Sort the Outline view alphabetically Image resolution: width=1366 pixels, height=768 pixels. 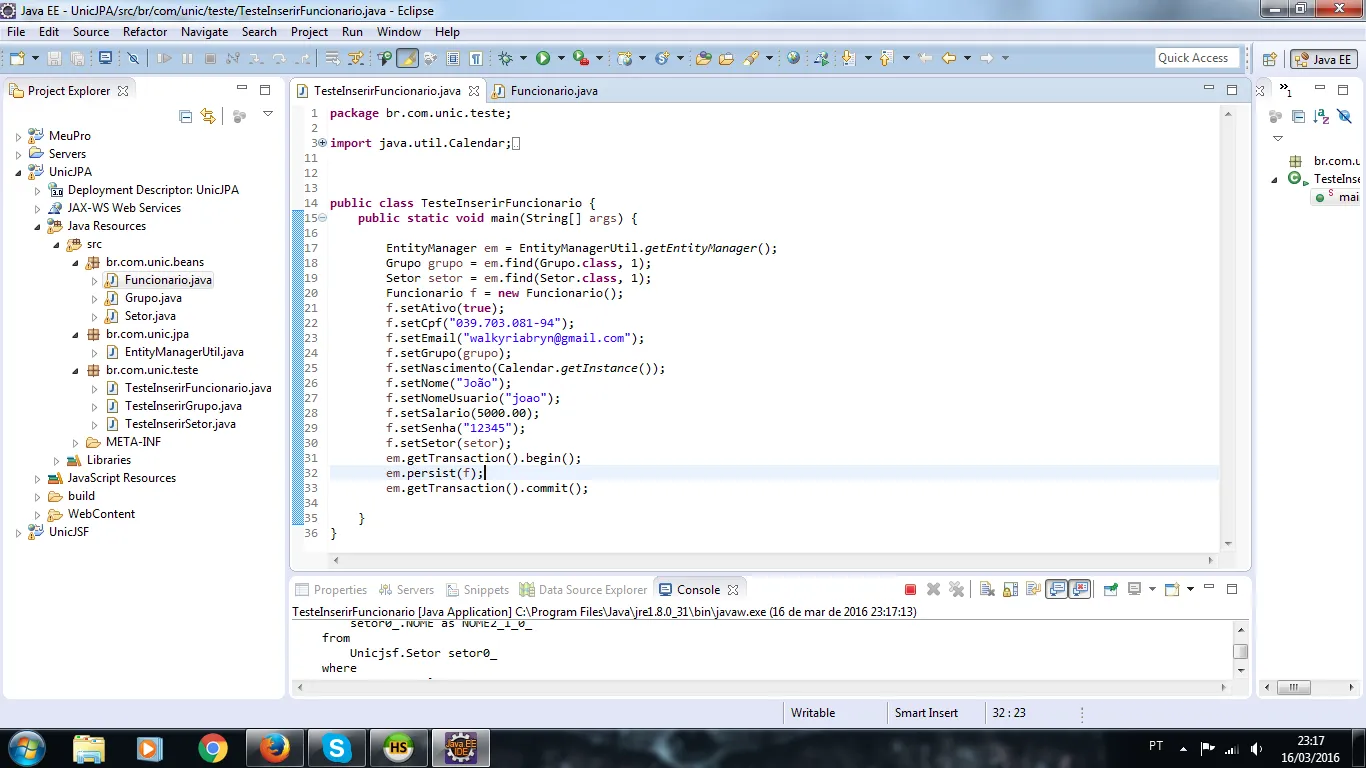tap(1322, 116)
